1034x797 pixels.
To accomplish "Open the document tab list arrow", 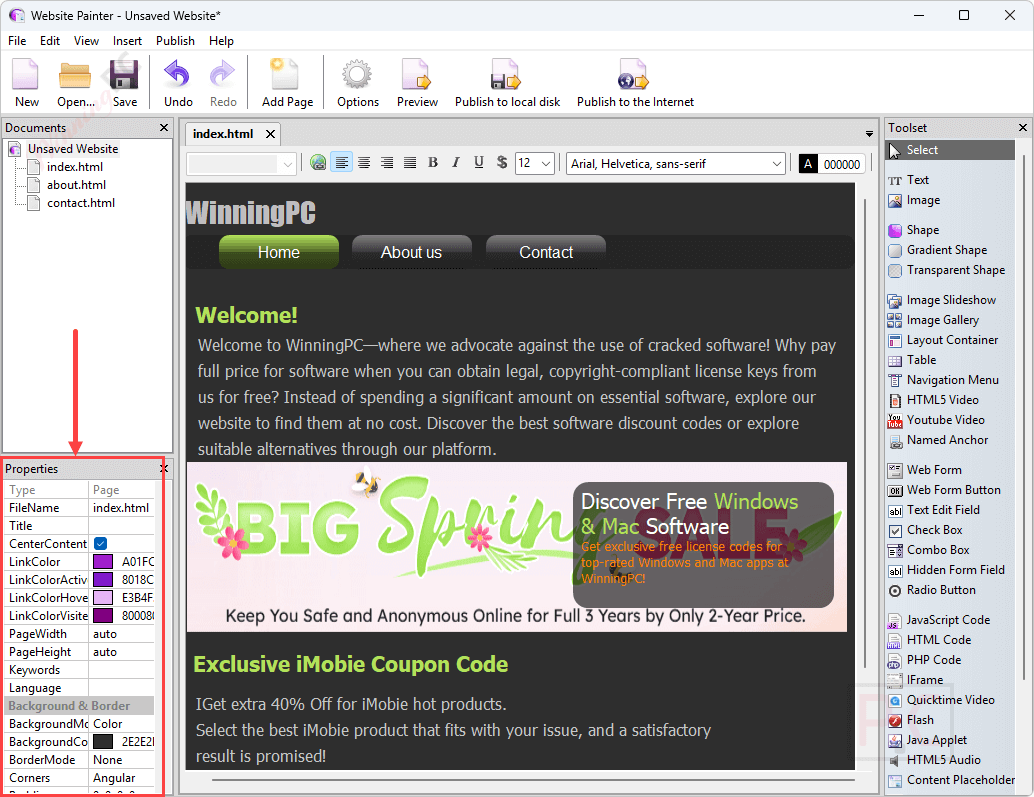I will tap(869, 134).
